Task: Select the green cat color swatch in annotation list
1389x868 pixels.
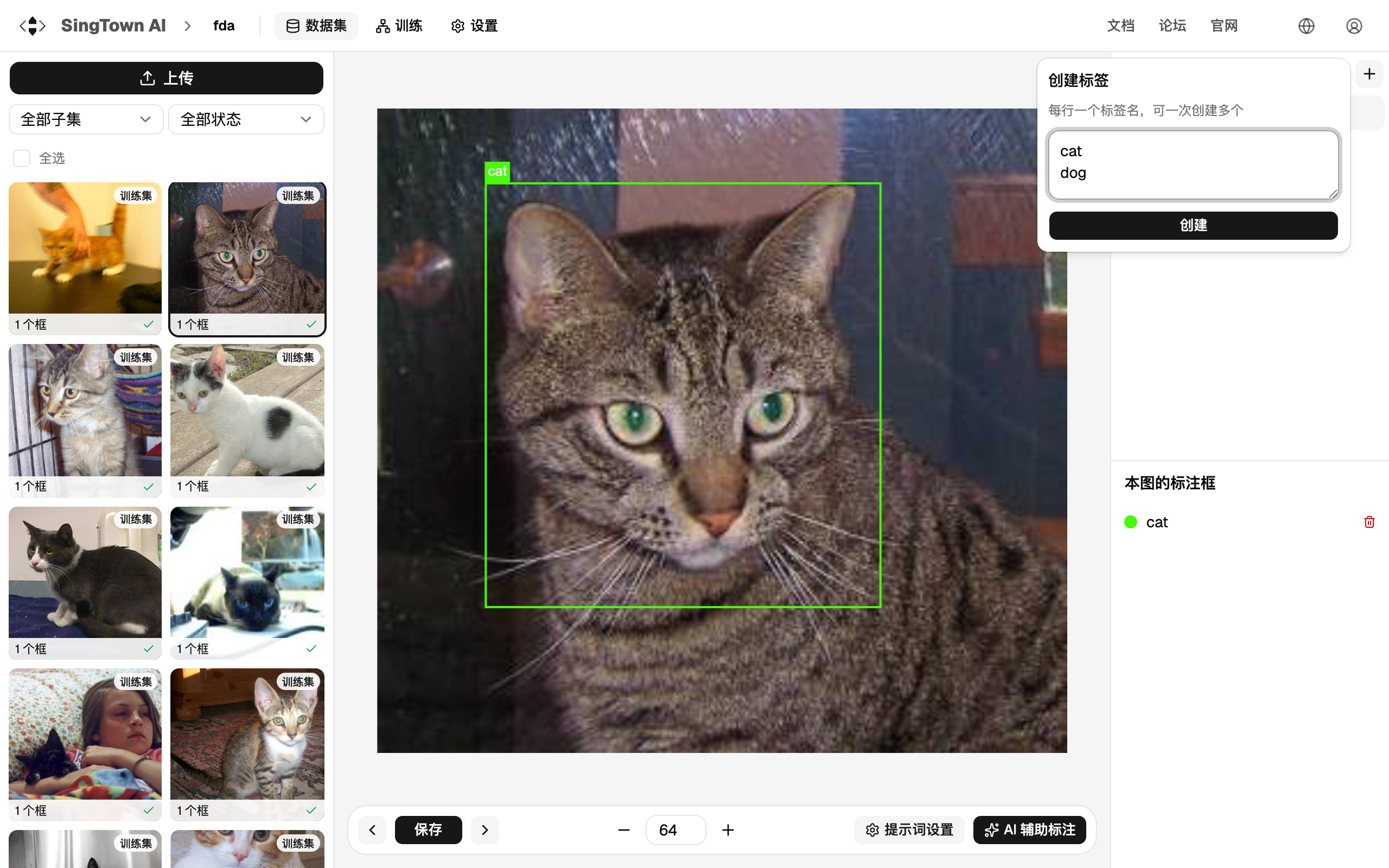Action: (1131, 522)
